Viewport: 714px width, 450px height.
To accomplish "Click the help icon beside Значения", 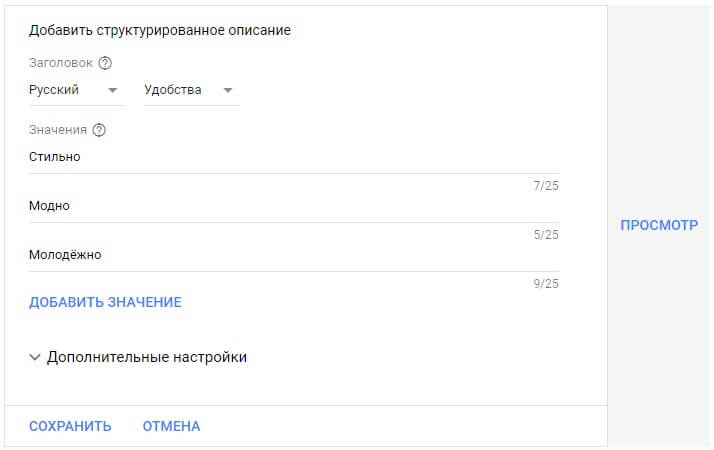I will point(99,130).
